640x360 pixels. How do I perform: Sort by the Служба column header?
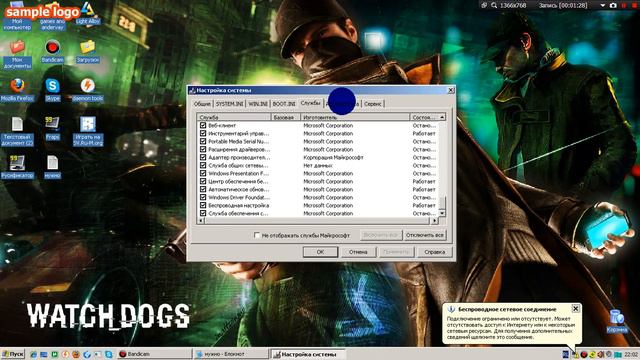(x=234, y=117)
